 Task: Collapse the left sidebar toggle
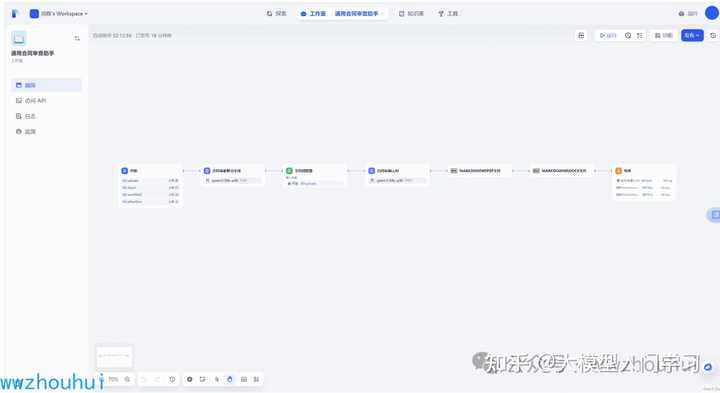tap(77, 39)
